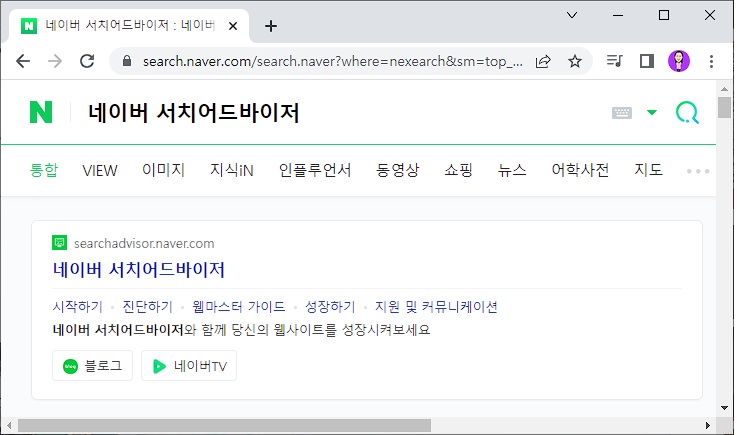Open the Chrome side panel icon

point(647,61)
